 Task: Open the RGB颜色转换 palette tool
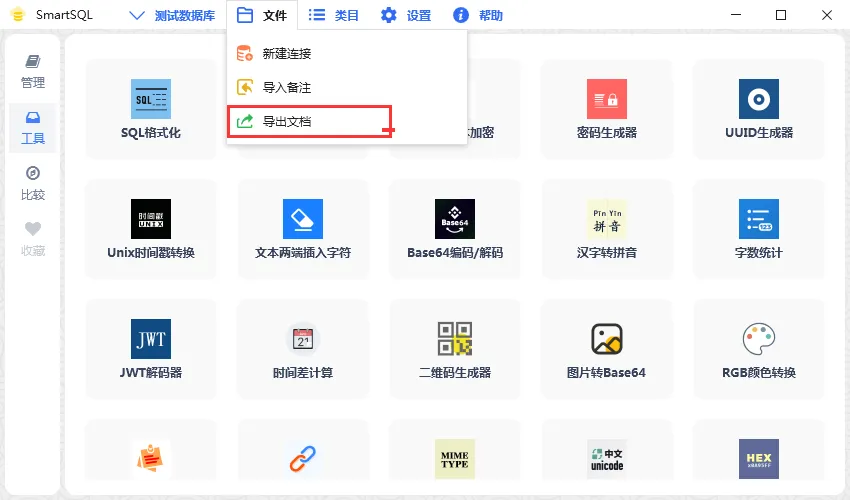point(758,349)
